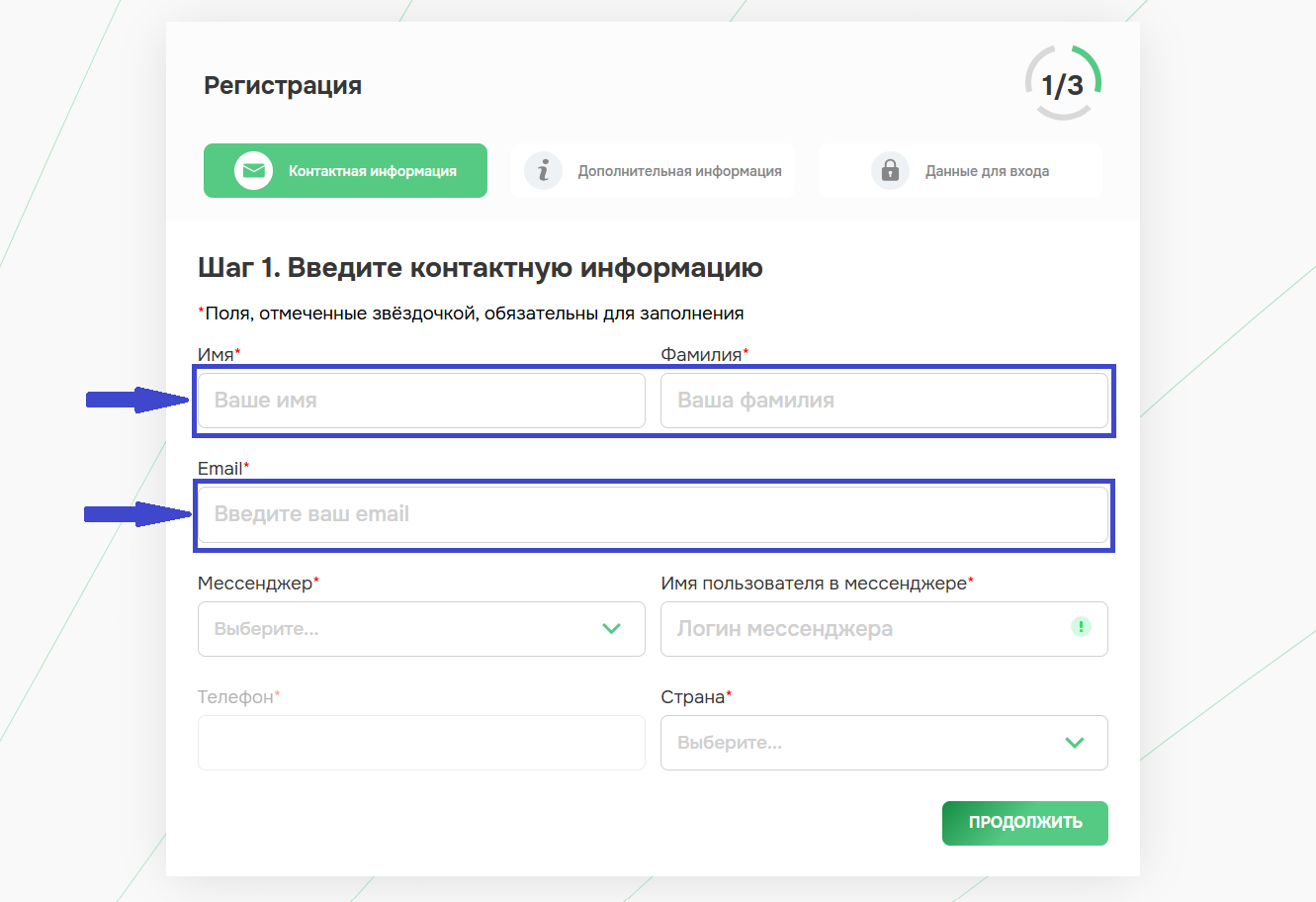The image size is (1316, 902).
Task: Click the Email field label
Action: (x=223, y=469)
